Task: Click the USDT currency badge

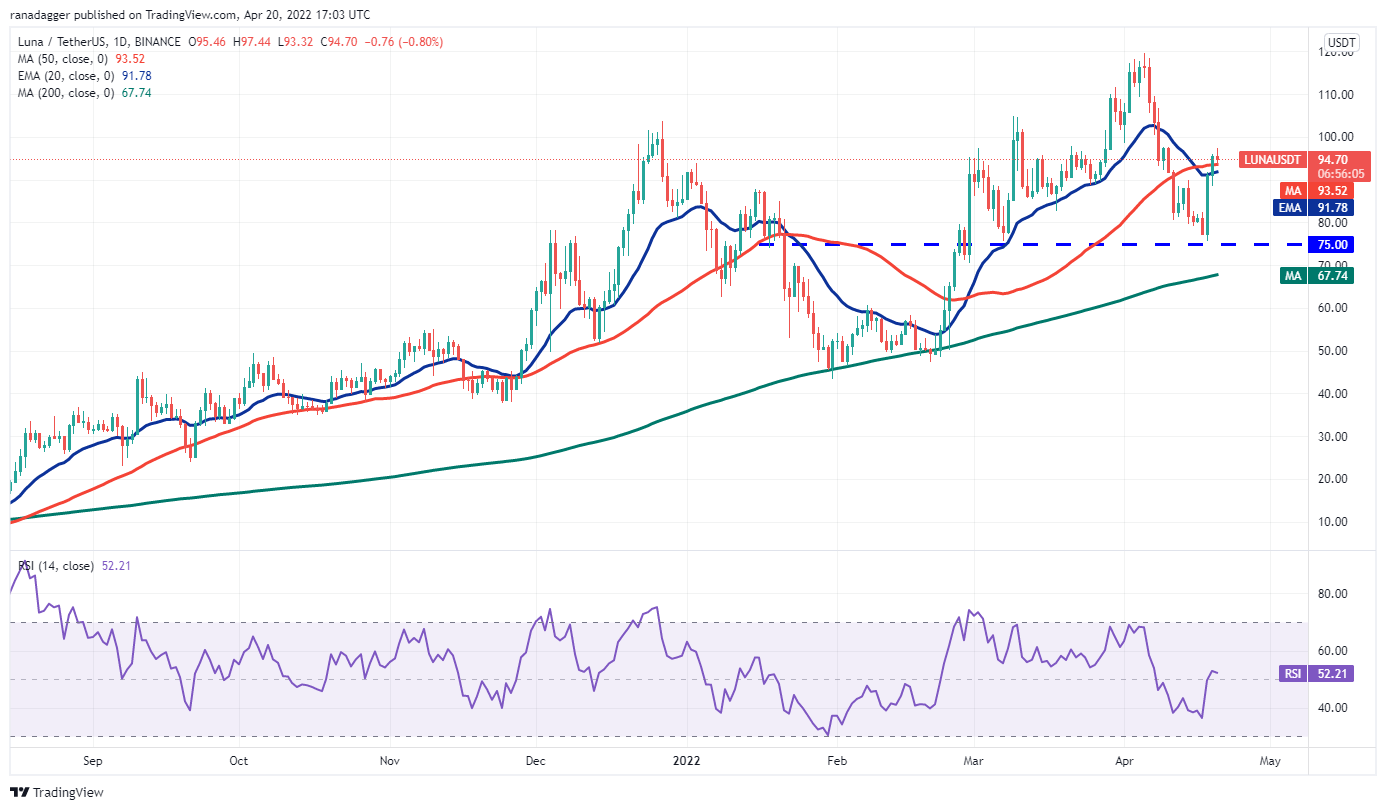Action: 1341,42
